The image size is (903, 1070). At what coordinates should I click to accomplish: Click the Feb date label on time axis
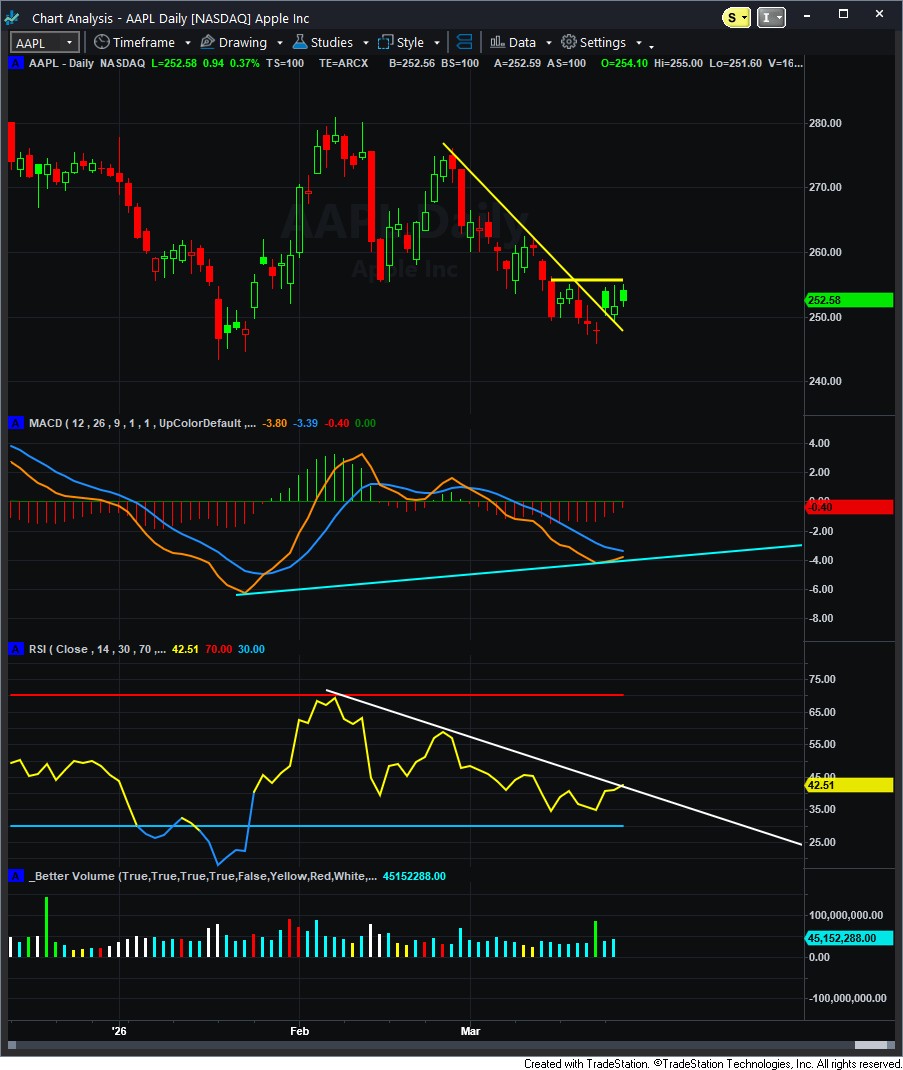[300, 1031]
